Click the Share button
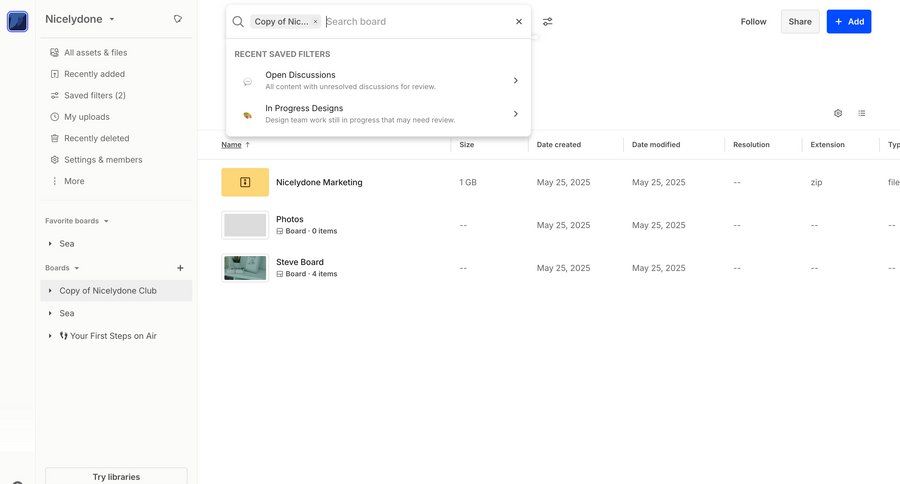 pos(800,22)
